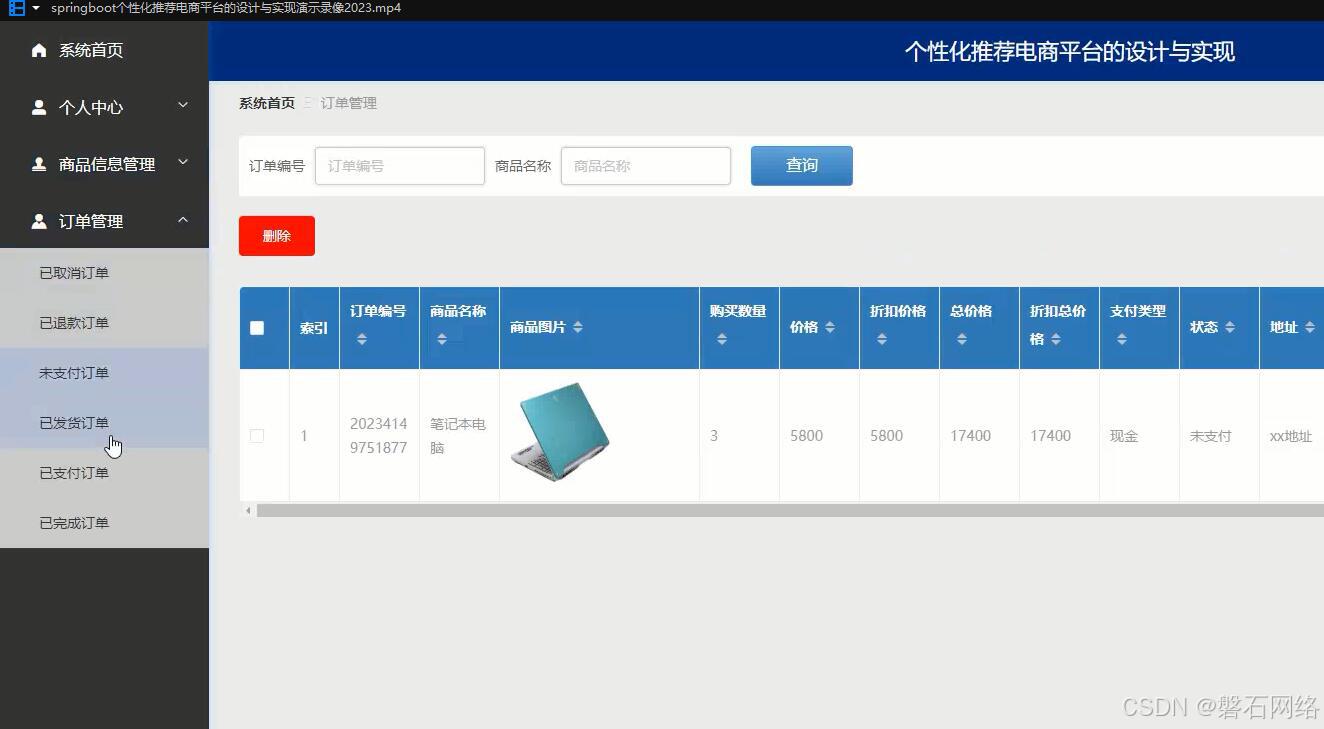Toggle the select-all checkbox in table header
Screen dimensions: 1324x729
tap(257, 327)
